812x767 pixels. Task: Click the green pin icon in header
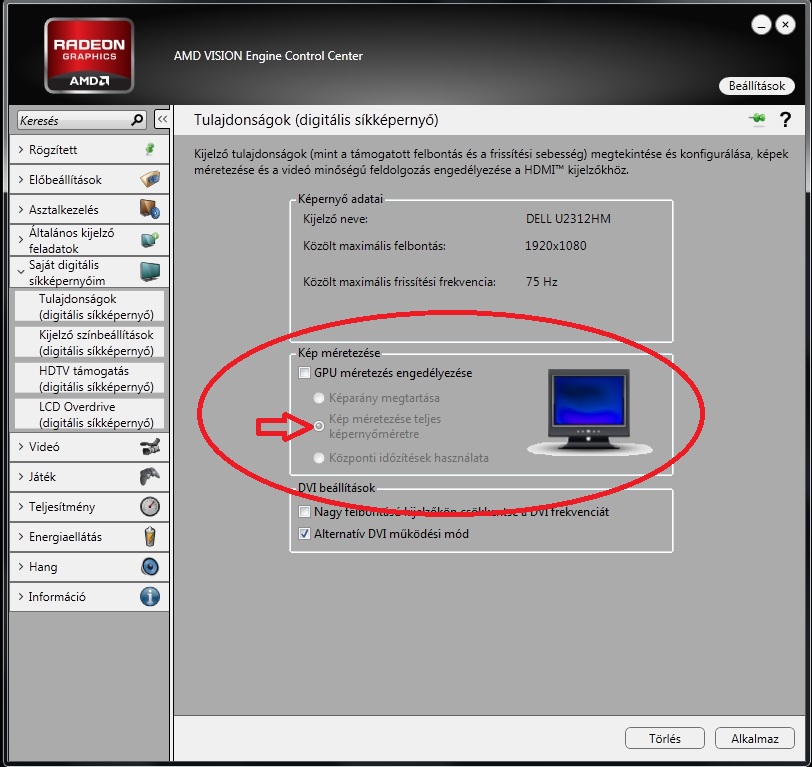click(757, 120)
